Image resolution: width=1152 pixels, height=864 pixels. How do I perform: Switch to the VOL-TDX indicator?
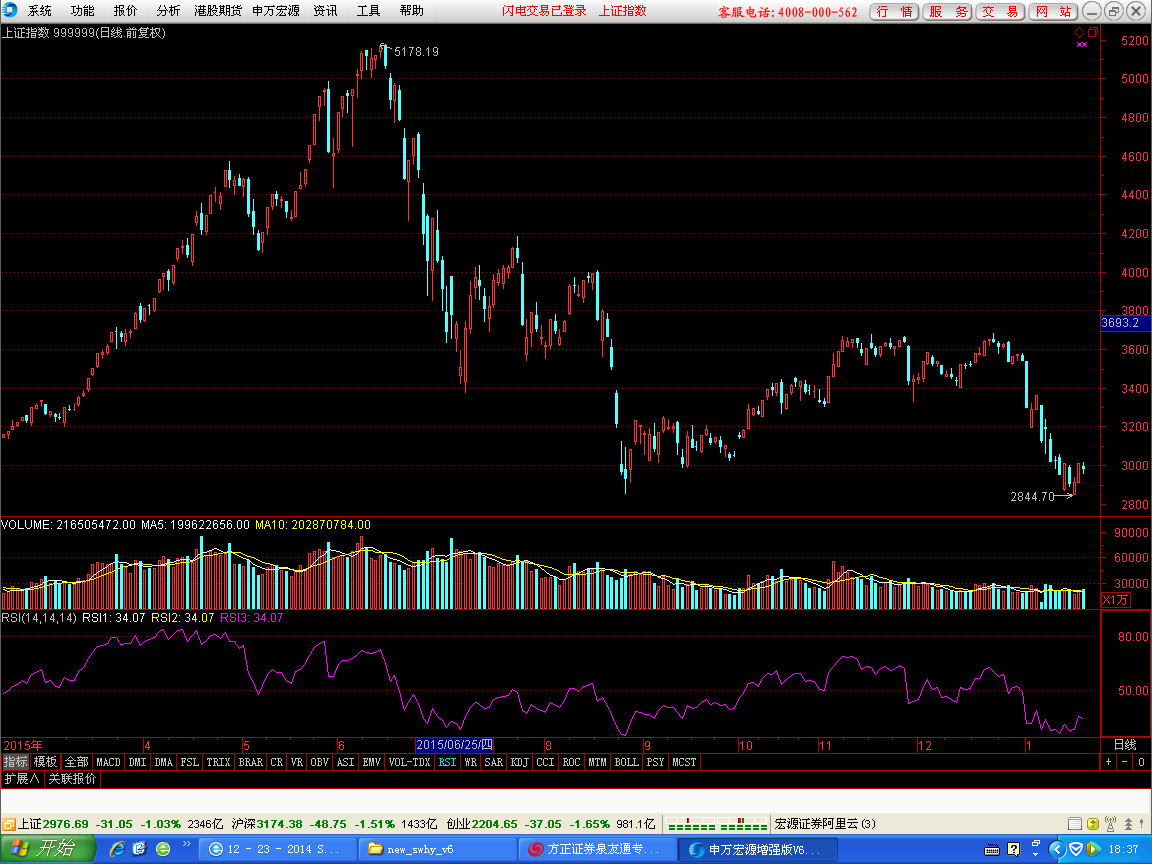click(x=410, y=762)
